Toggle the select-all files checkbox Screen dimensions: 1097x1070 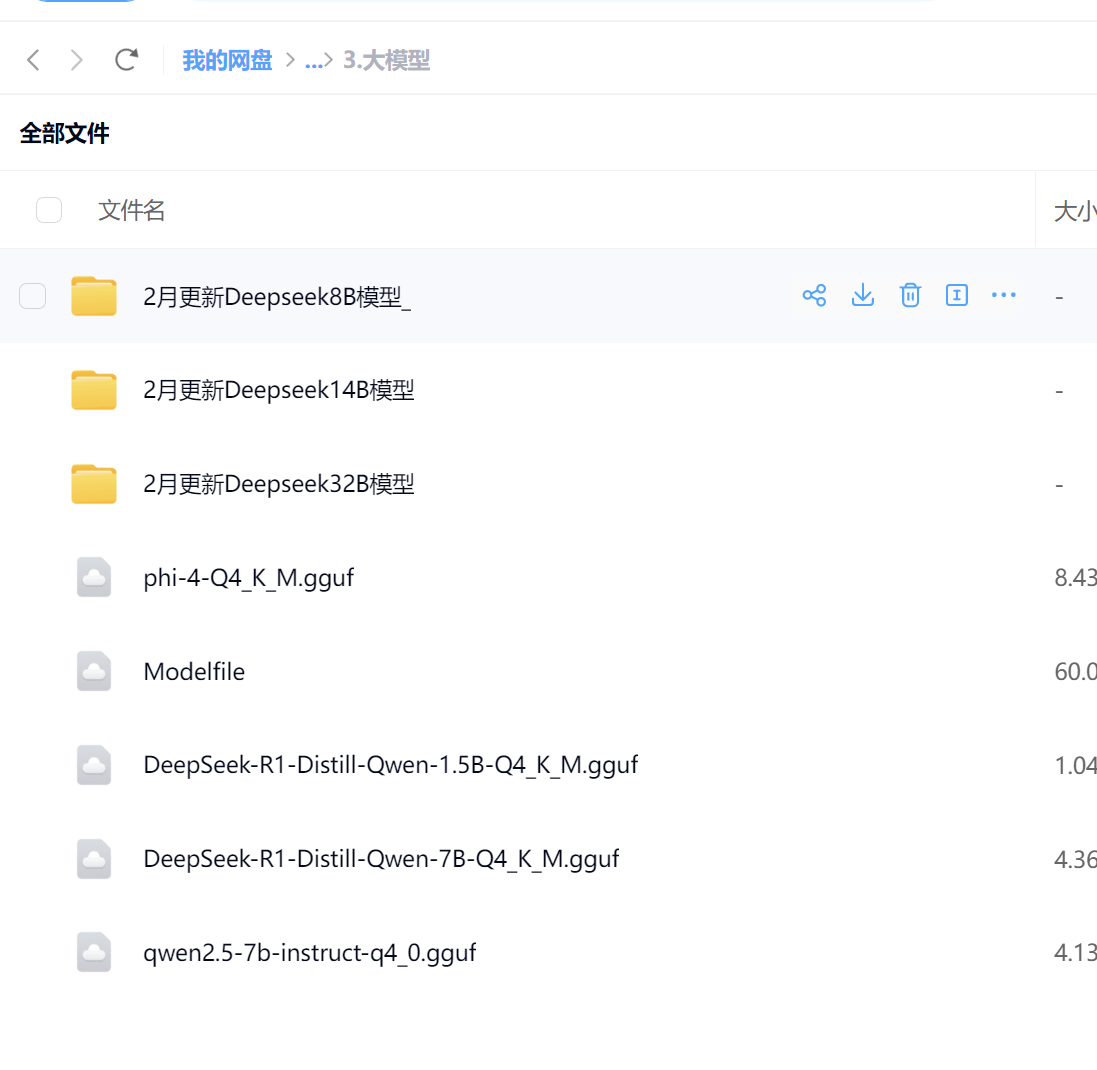(49, 210)
